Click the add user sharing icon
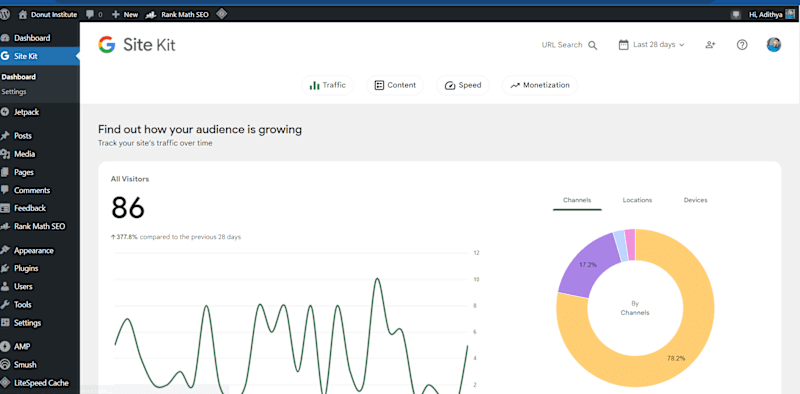 pyautogui.click(x=710, y=45)
